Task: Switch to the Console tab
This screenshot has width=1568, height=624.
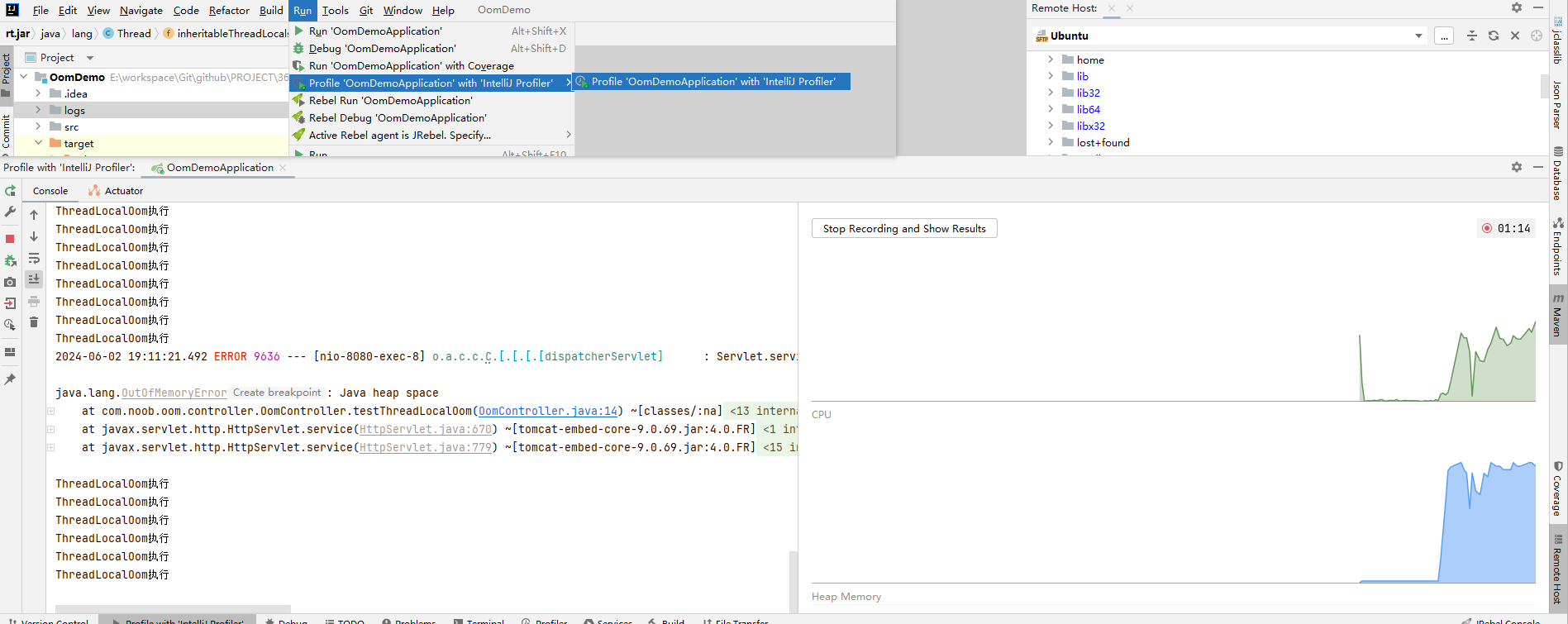Action: 50,191
